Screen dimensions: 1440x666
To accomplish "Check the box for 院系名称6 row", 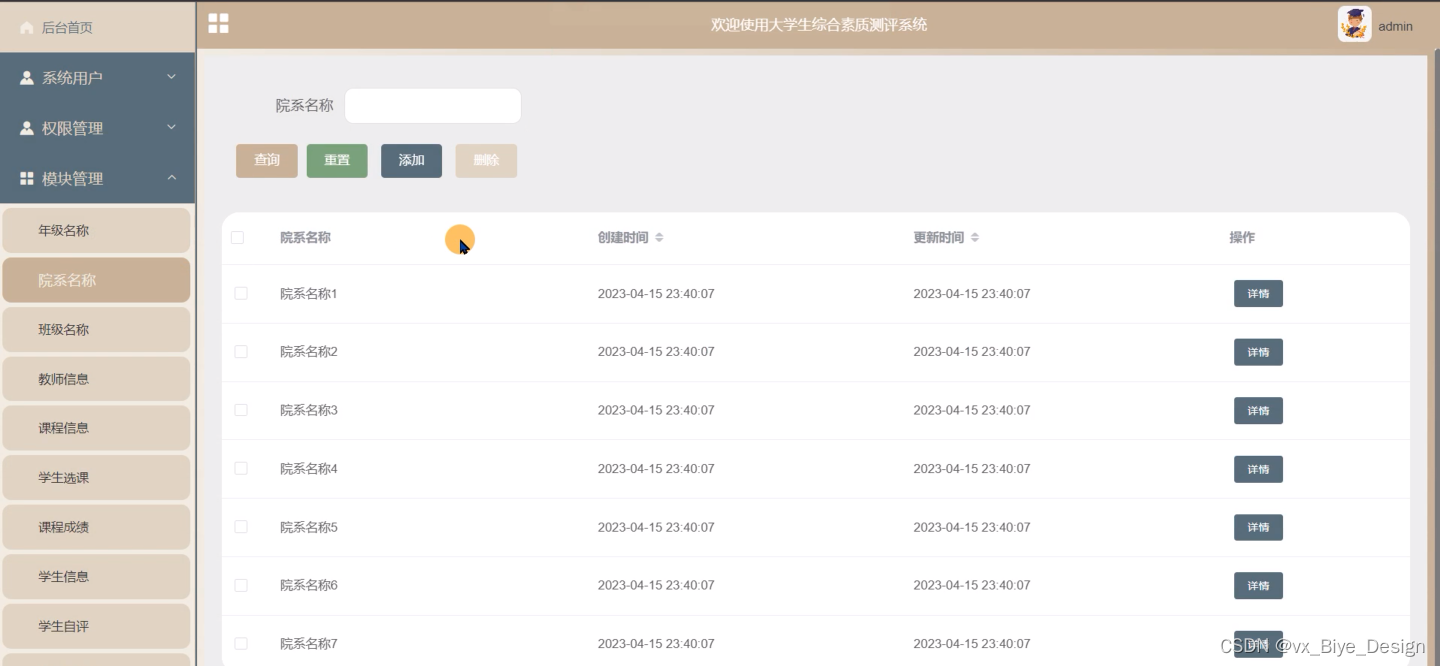I will pos(241,585).
